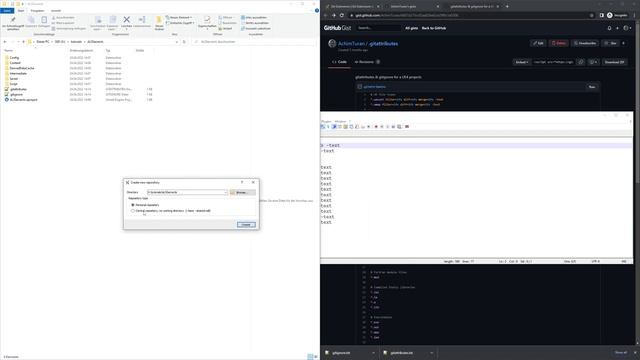Select the .uproject file in the list

coord(24,100)
